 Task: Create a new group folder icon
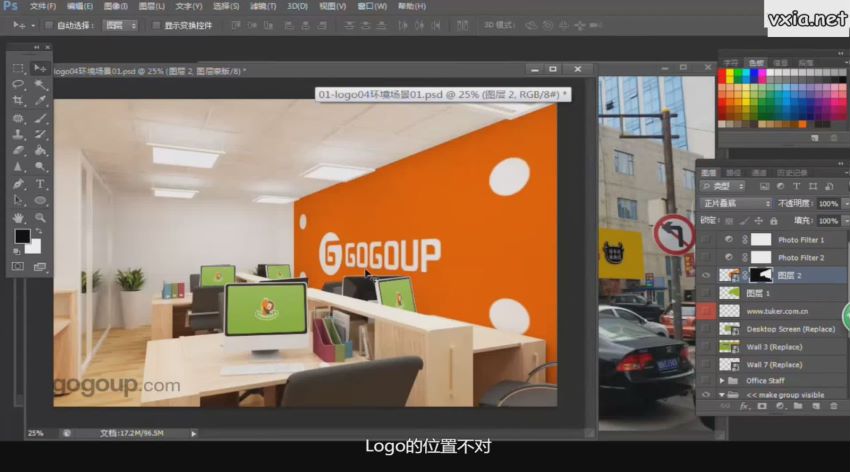click(x=797, y=406)
